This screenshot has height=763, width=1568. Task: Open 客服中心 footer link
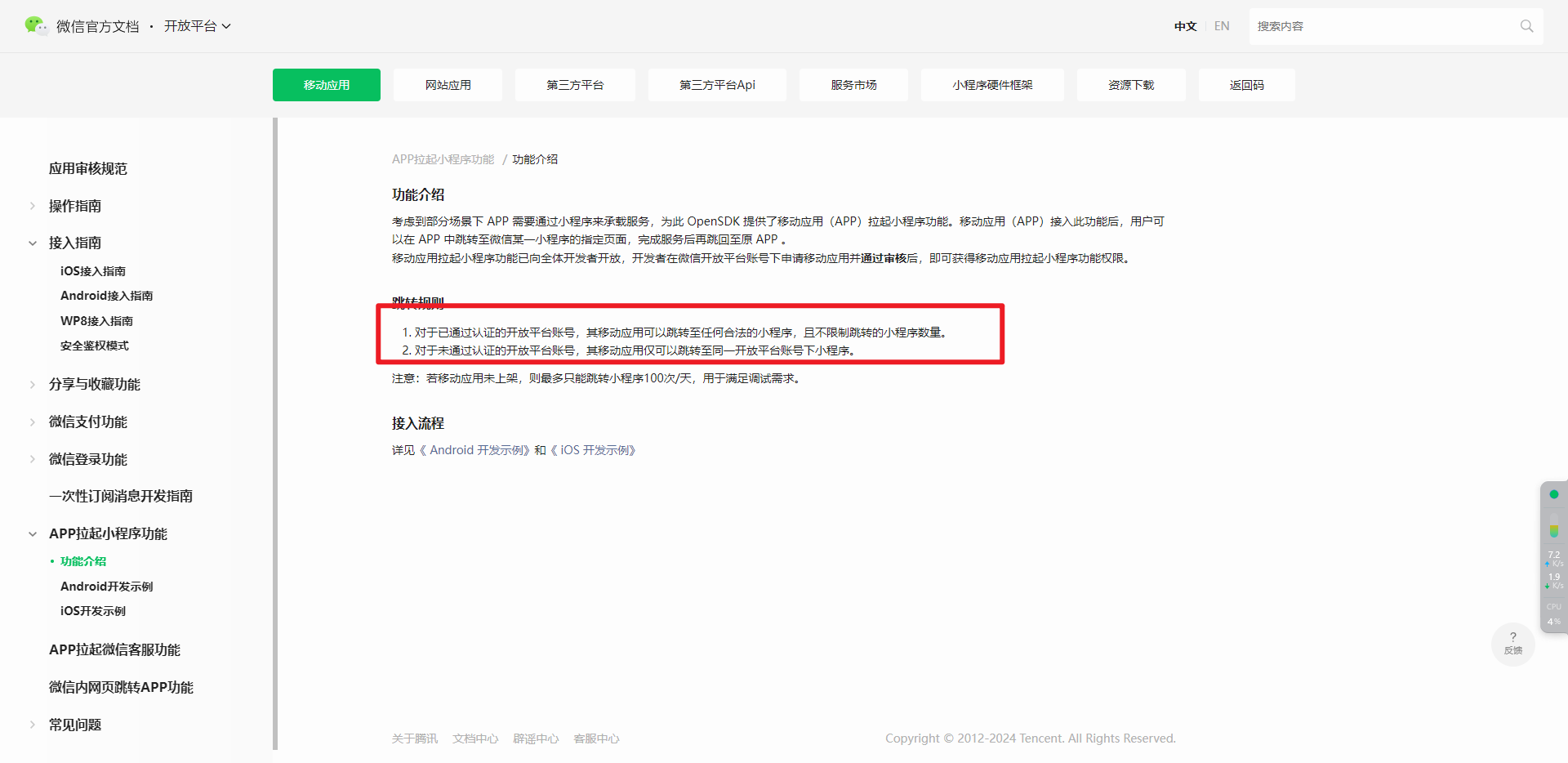[596, 738]
